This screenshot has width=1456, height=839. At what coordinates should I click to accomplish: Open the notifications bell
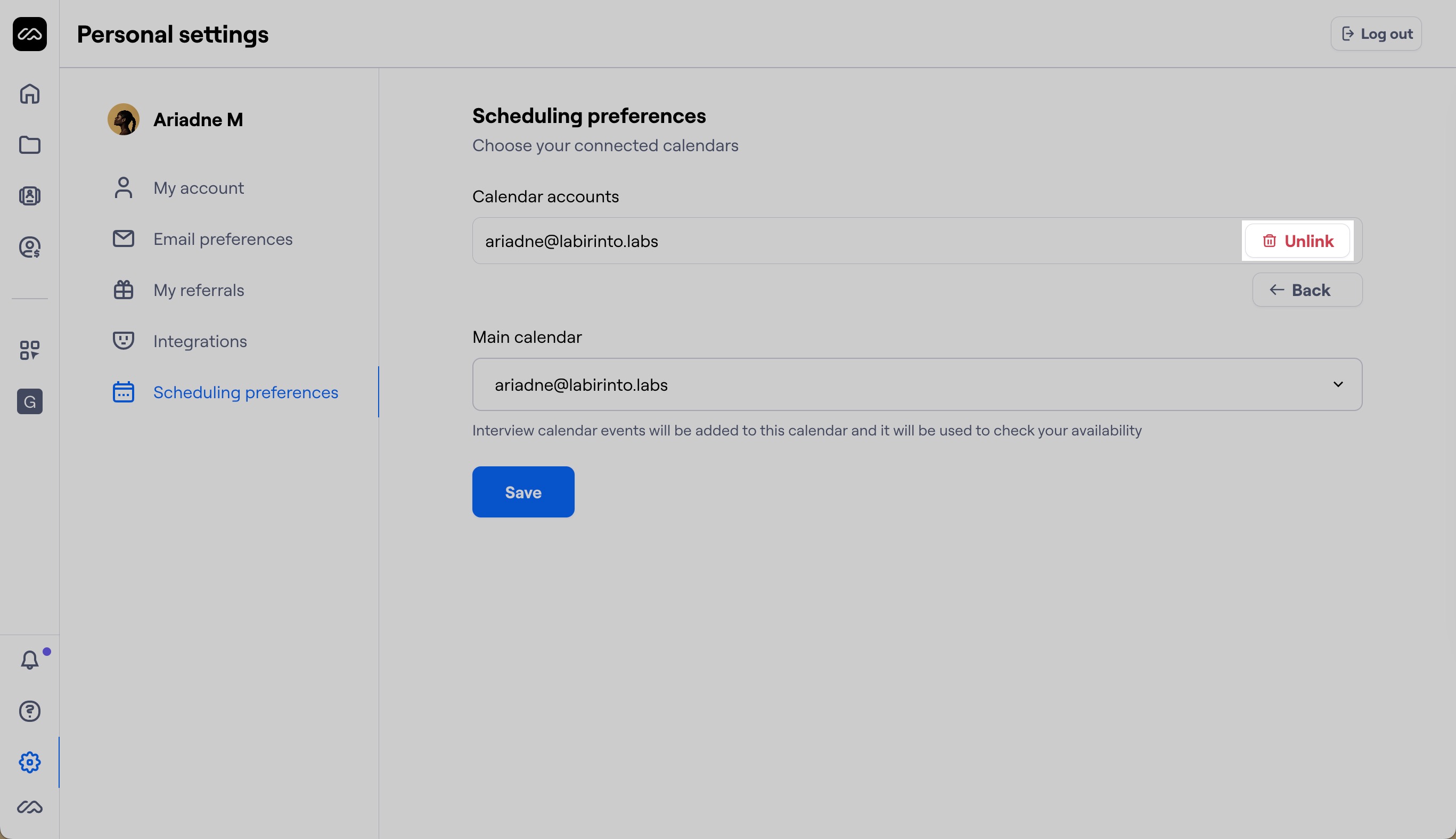29,660
